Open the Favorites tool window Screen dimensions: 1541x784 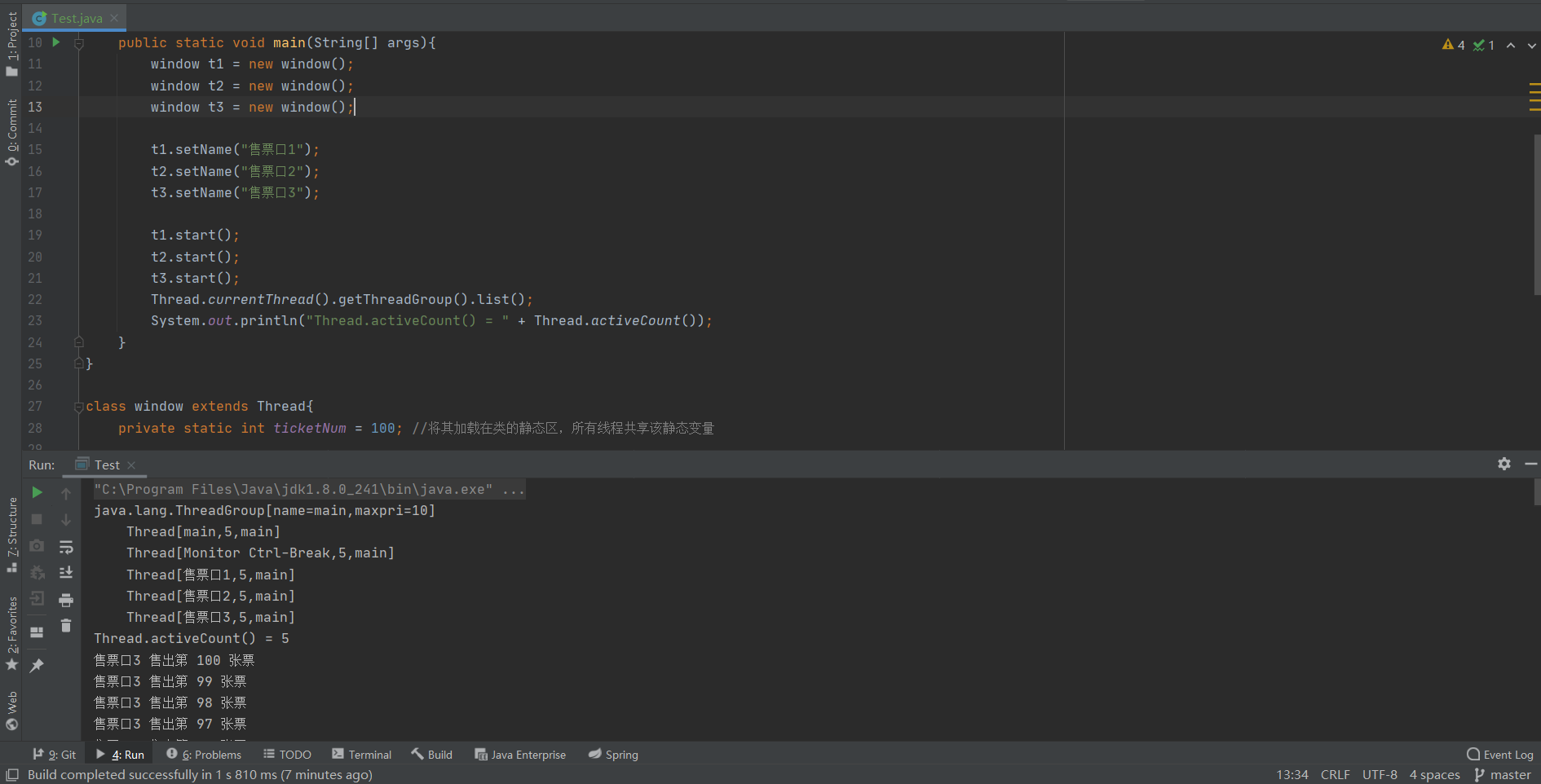click(11, 634)
